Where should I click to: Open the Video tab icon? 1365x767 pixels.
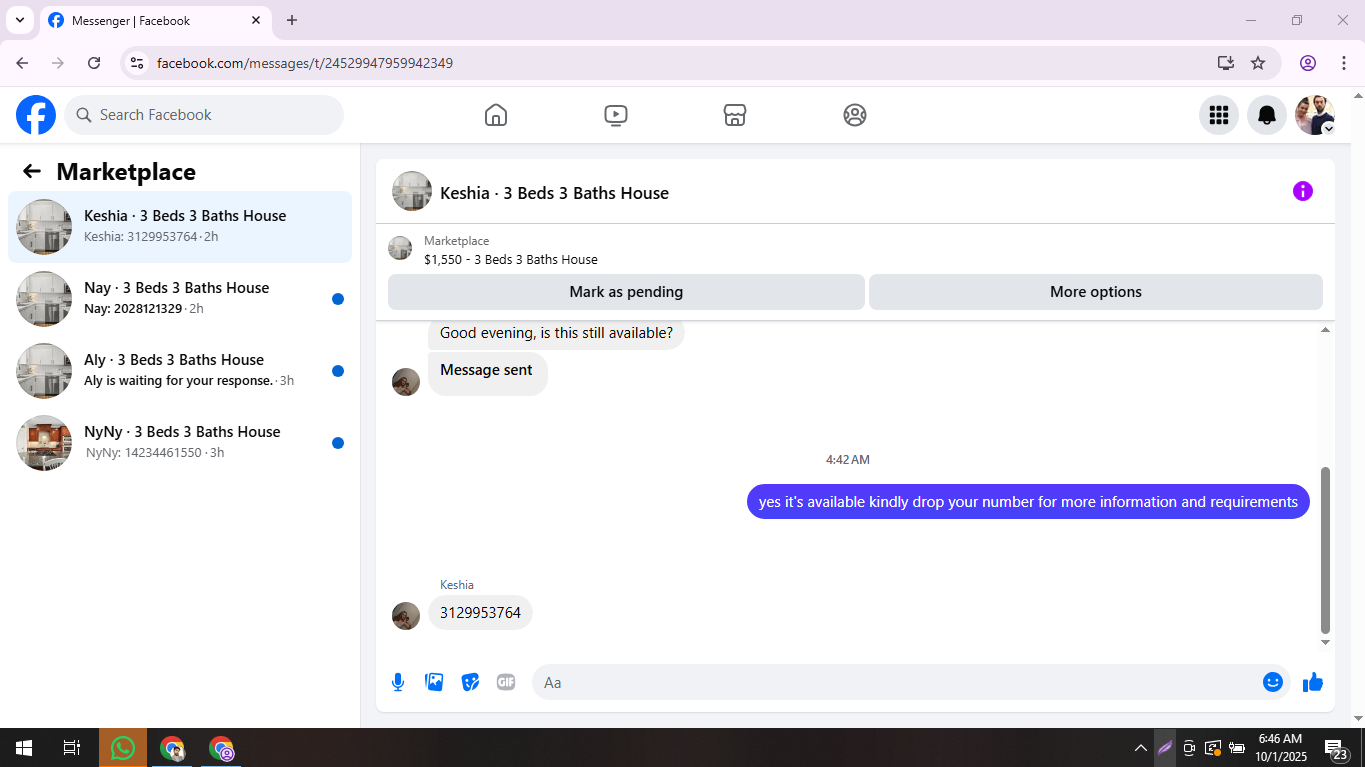coord(616,115)
